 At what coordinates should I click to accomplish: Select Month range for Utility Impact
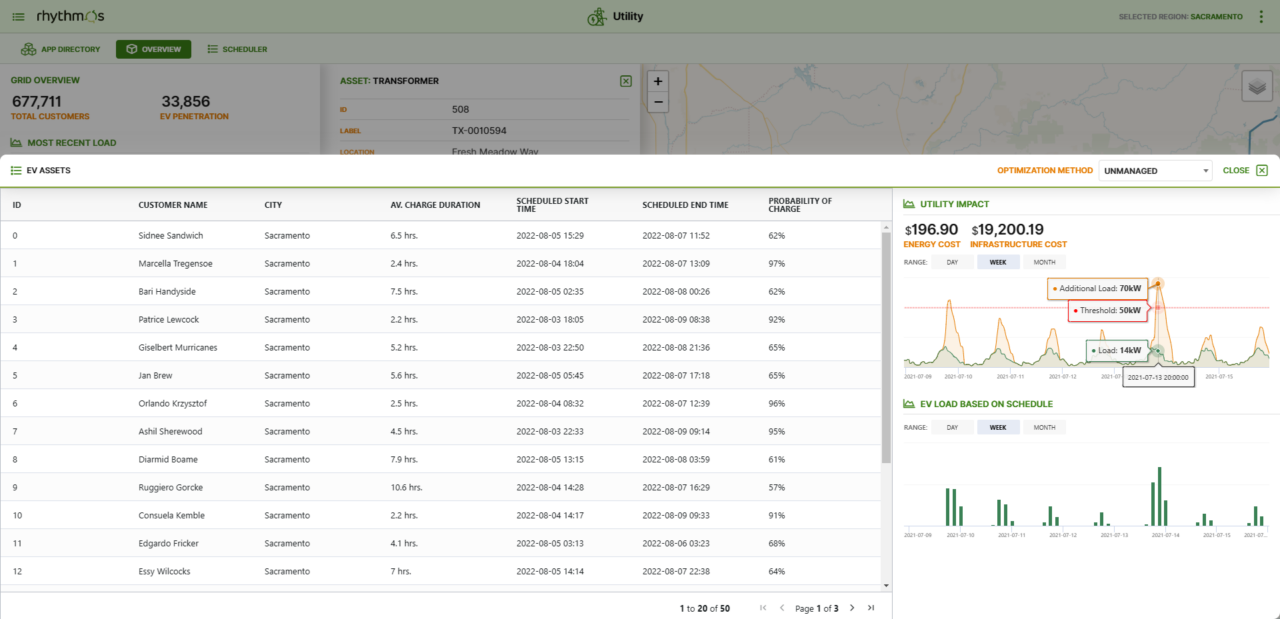[1044, 262]
